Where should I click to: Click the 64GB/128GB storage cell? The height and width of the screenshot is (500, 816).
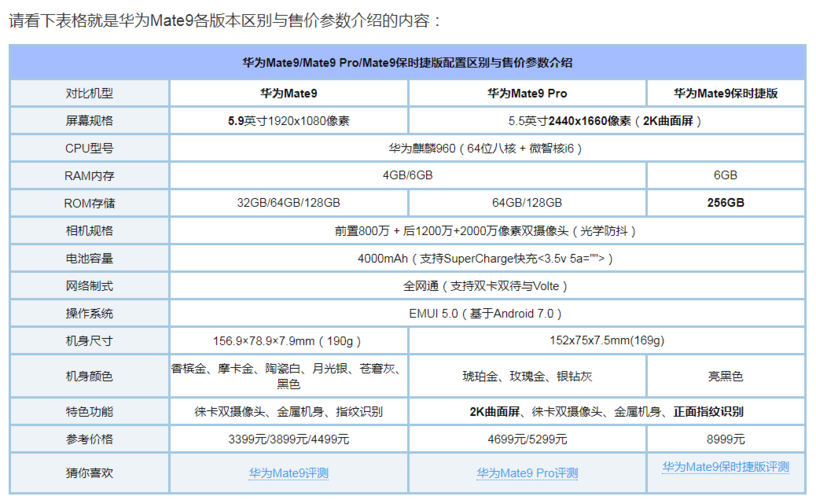pyautogui.click(x=527, y=203)
